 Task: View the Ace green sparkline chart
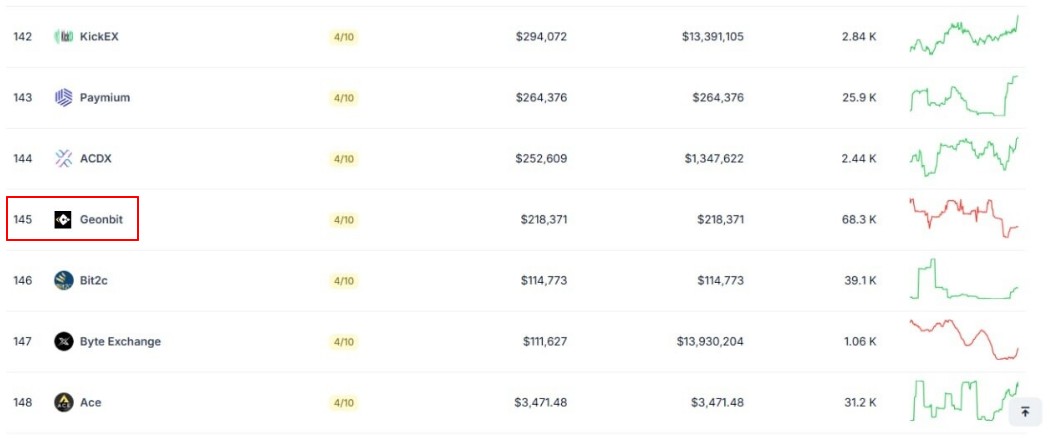pos(964,400)
